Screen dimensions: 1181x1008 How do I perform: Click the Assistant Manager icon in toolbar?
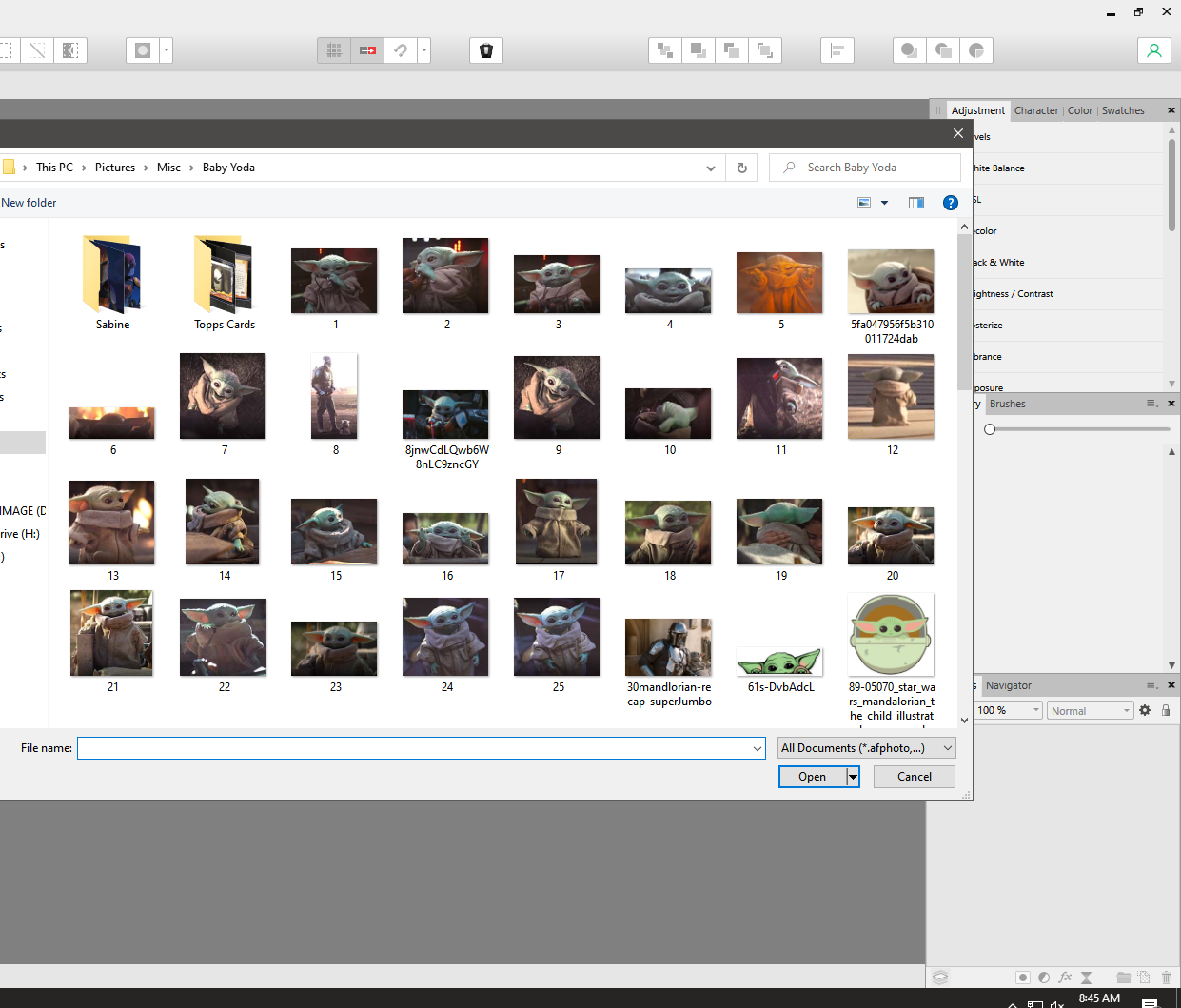(x=486, y=50)
